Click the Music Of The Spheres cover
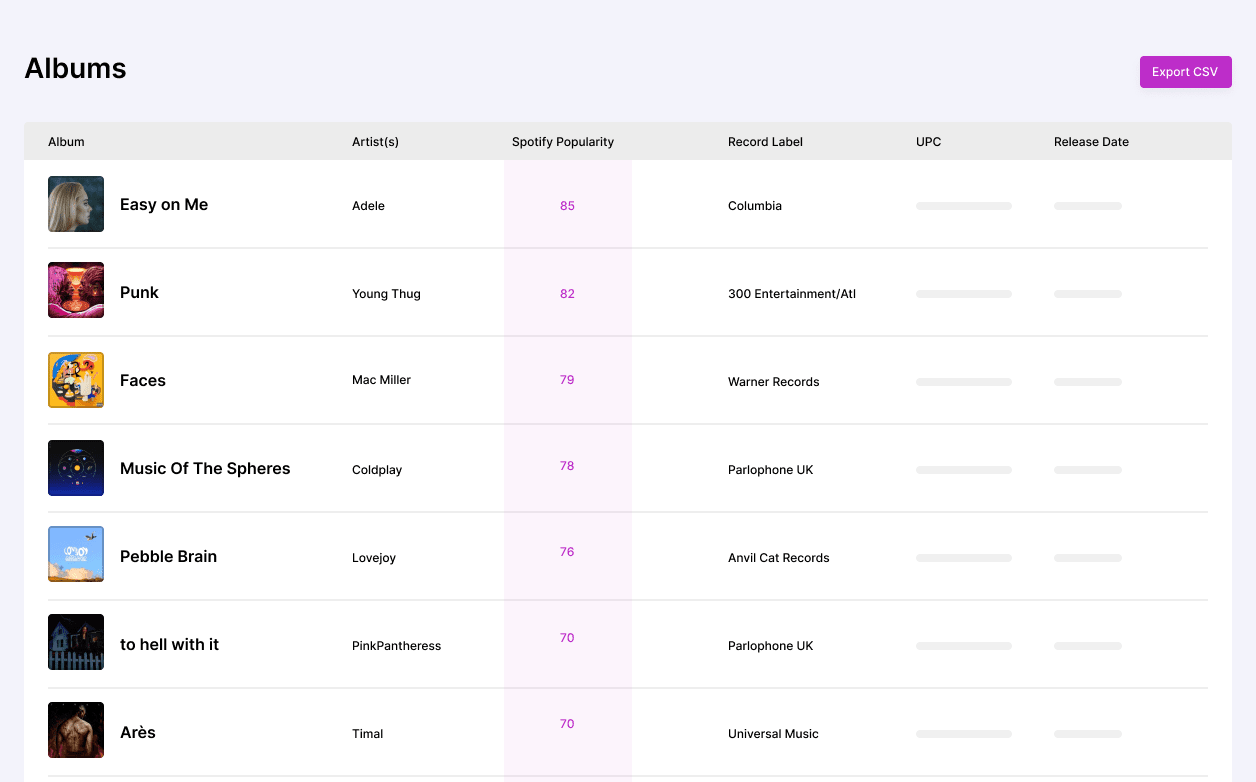 [x=76, y=468]
